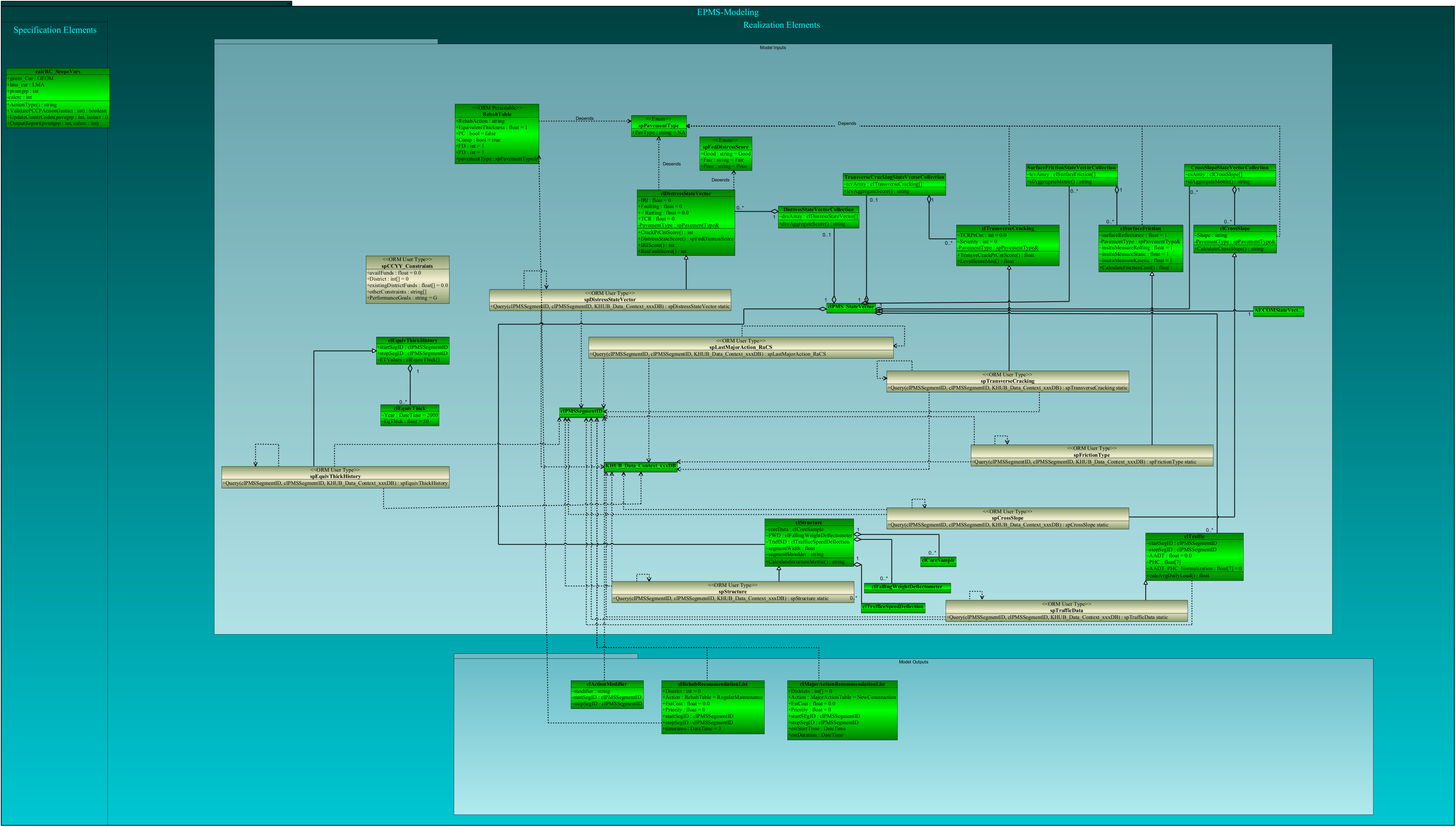1456x827 pixels.
Task: Select the spLastMajorAction_RaCS user type title
Action: point(740,347)
